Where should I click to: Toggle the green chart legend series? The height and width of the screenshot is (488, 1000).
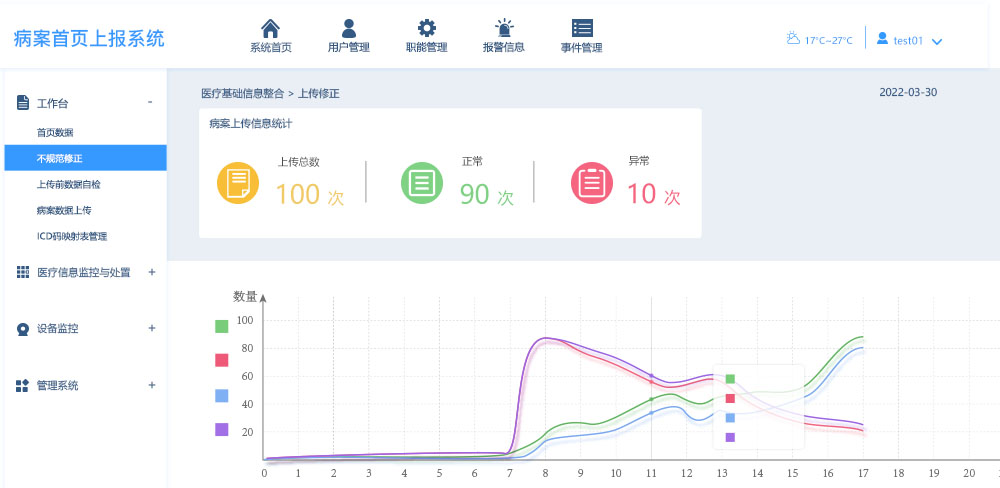coord(222,326)
